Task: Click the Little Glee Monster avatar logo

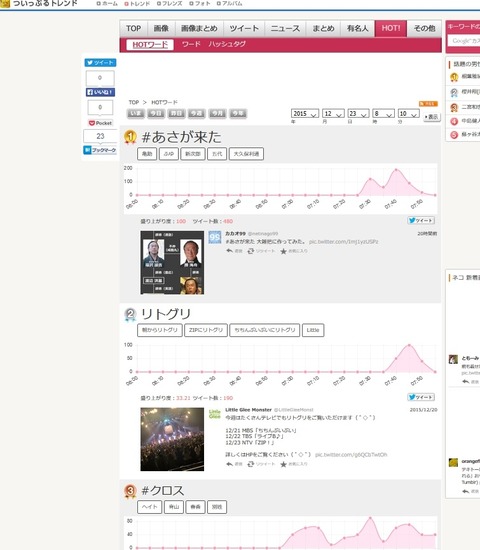Action: 215,414
